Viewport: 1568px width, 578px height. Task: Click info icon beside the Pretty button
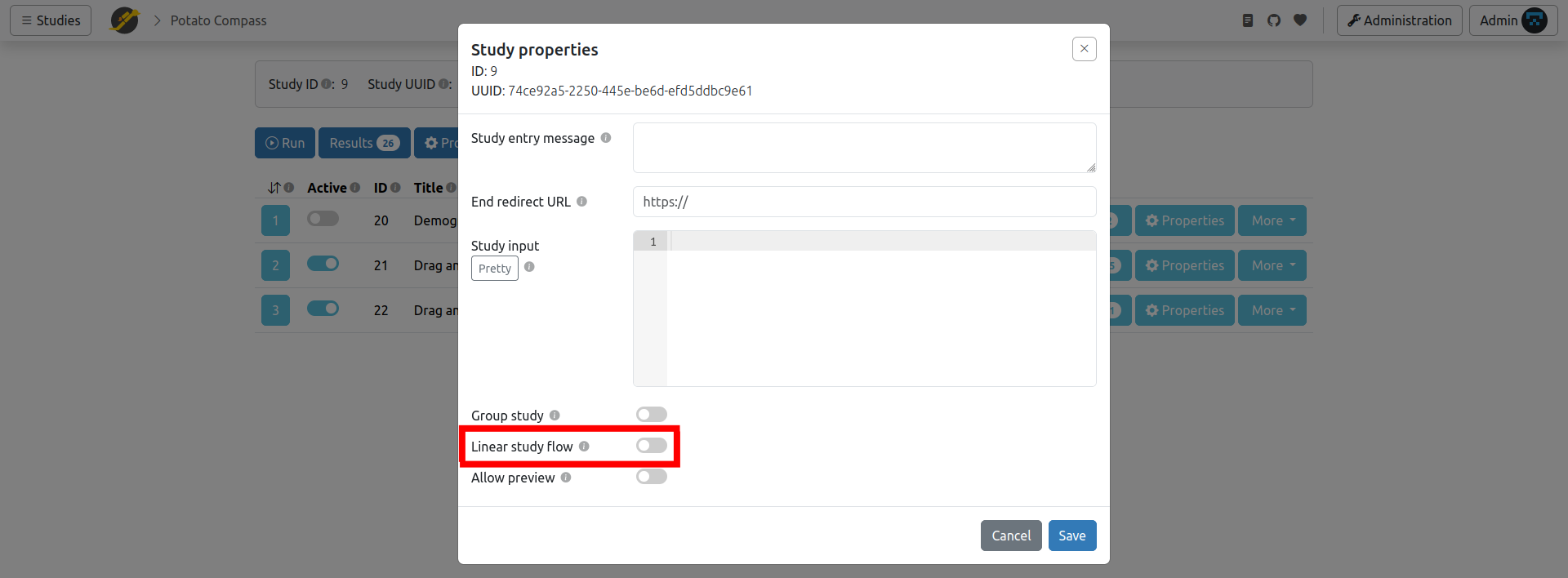529,267
